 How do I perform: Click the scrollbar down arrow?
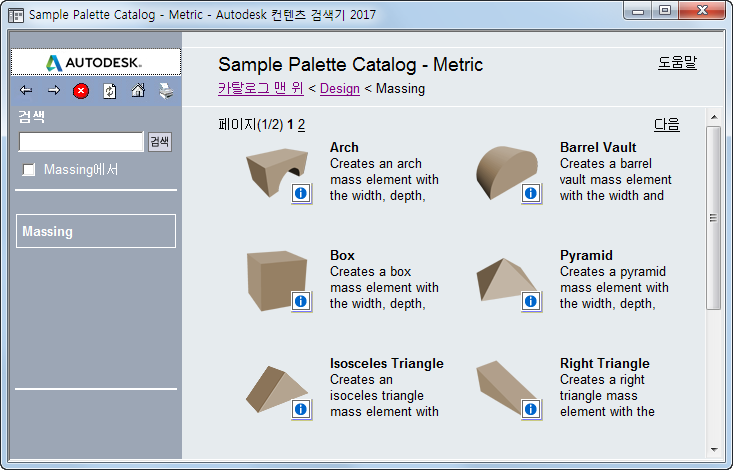tap(713, 450)
